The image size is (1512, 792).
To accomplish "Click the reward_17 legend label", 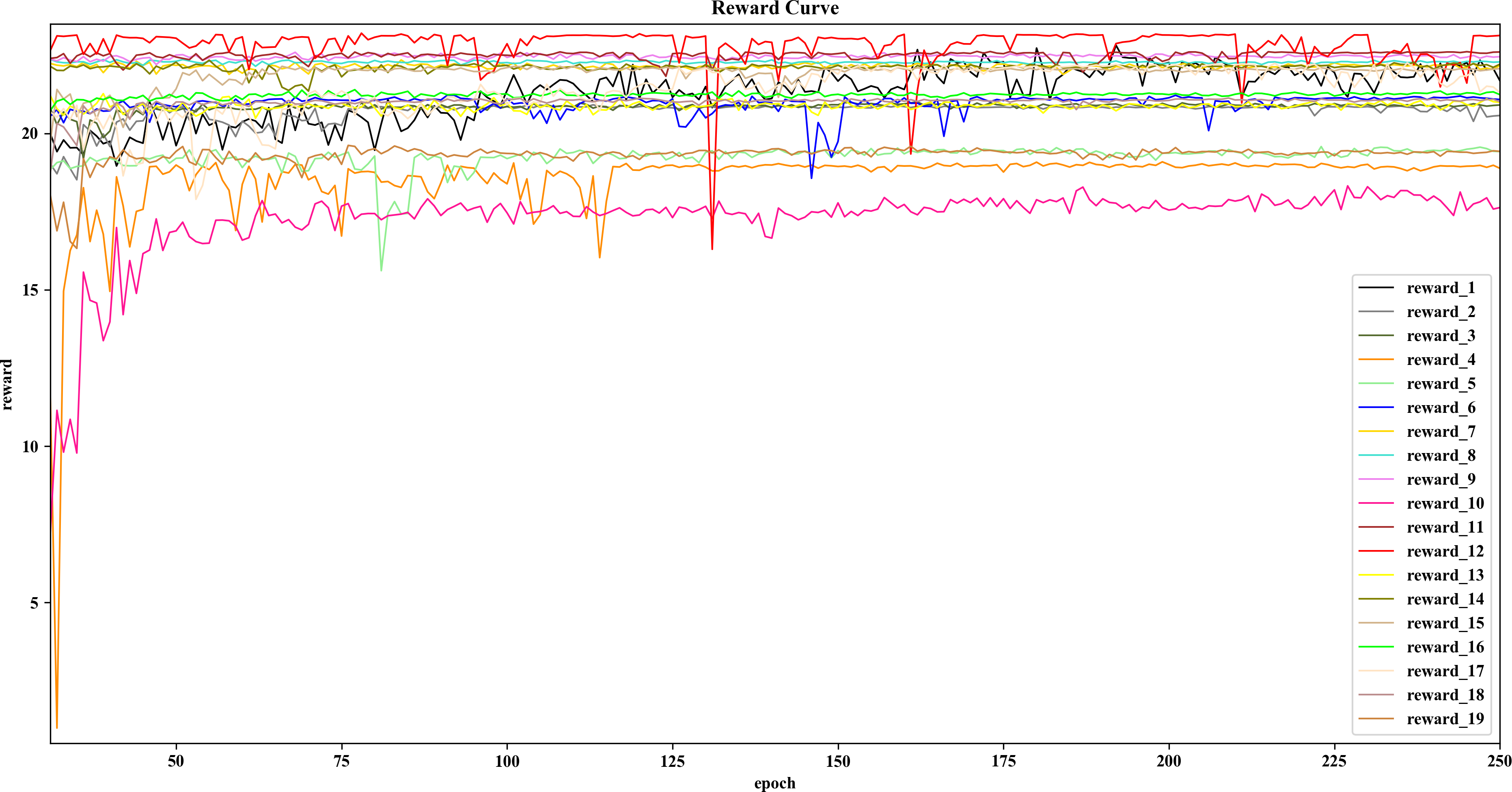I will click(x=1445, y=671).
